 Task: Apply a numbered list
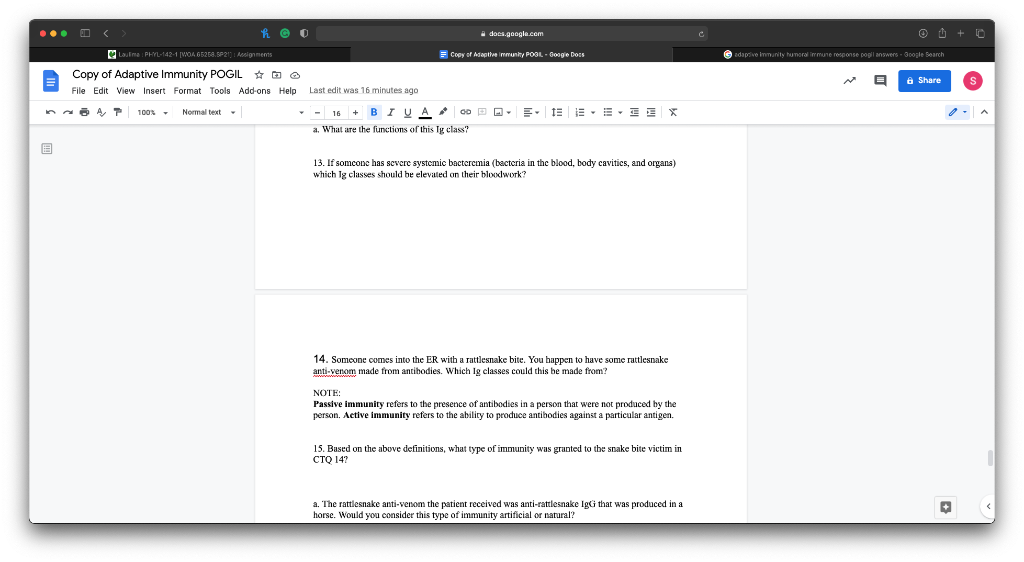pyautogui.click(x=580, y=112)
